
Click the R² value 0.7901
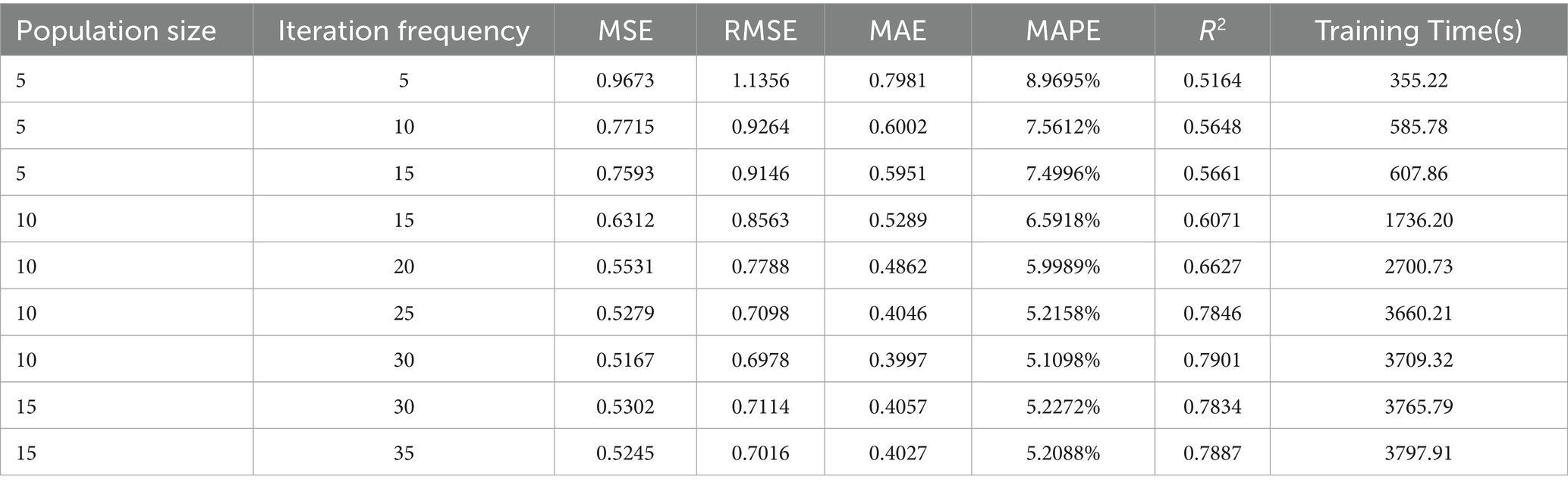[1212, 359]
